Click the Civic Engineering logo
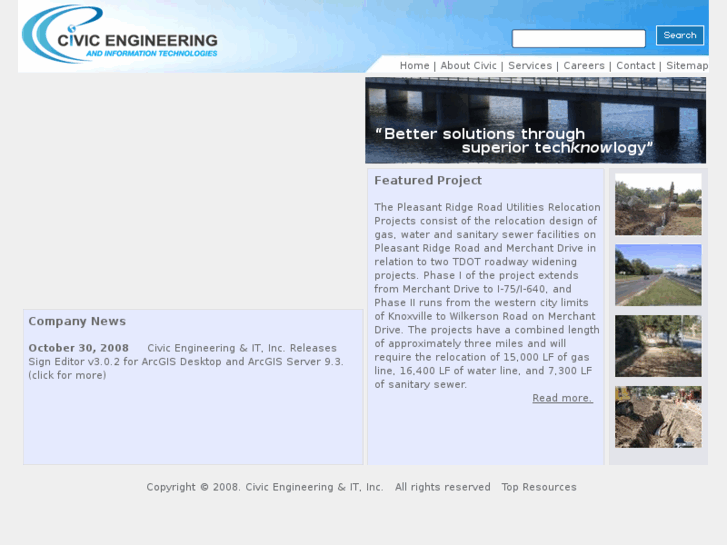The width and height of the screenshot is (727, 545). tap(120, 34)
